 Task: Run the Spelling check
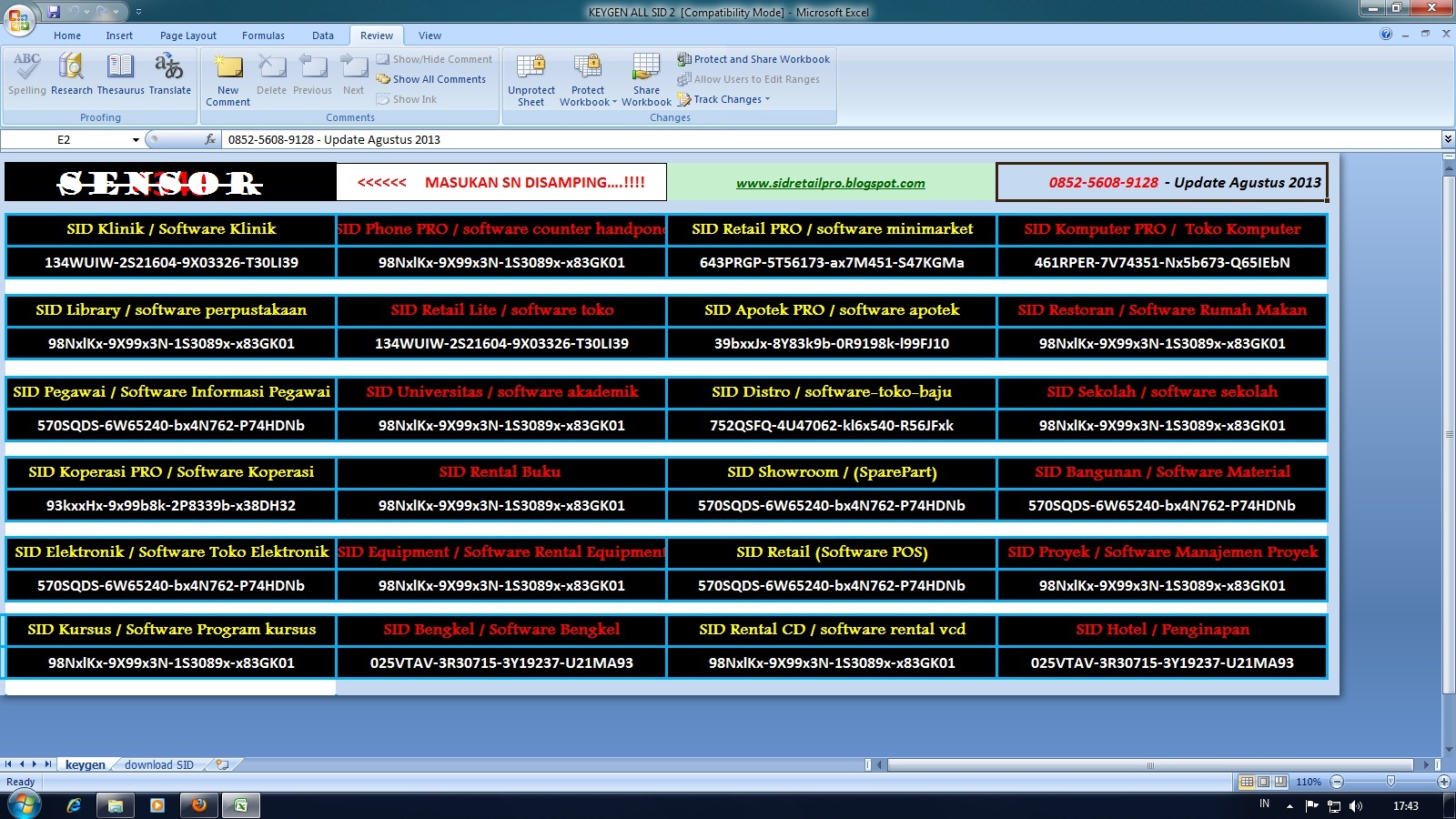coord(26,74)
